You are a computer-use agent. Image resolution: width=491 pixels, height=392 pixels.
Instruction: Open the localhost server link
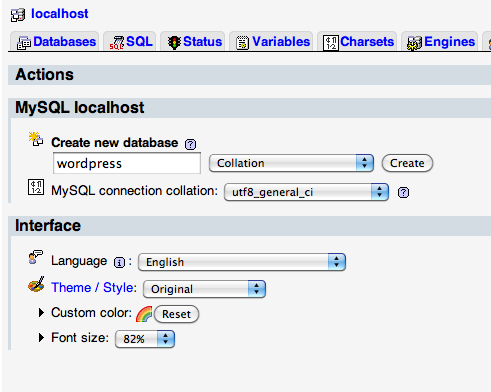[60, 14]
